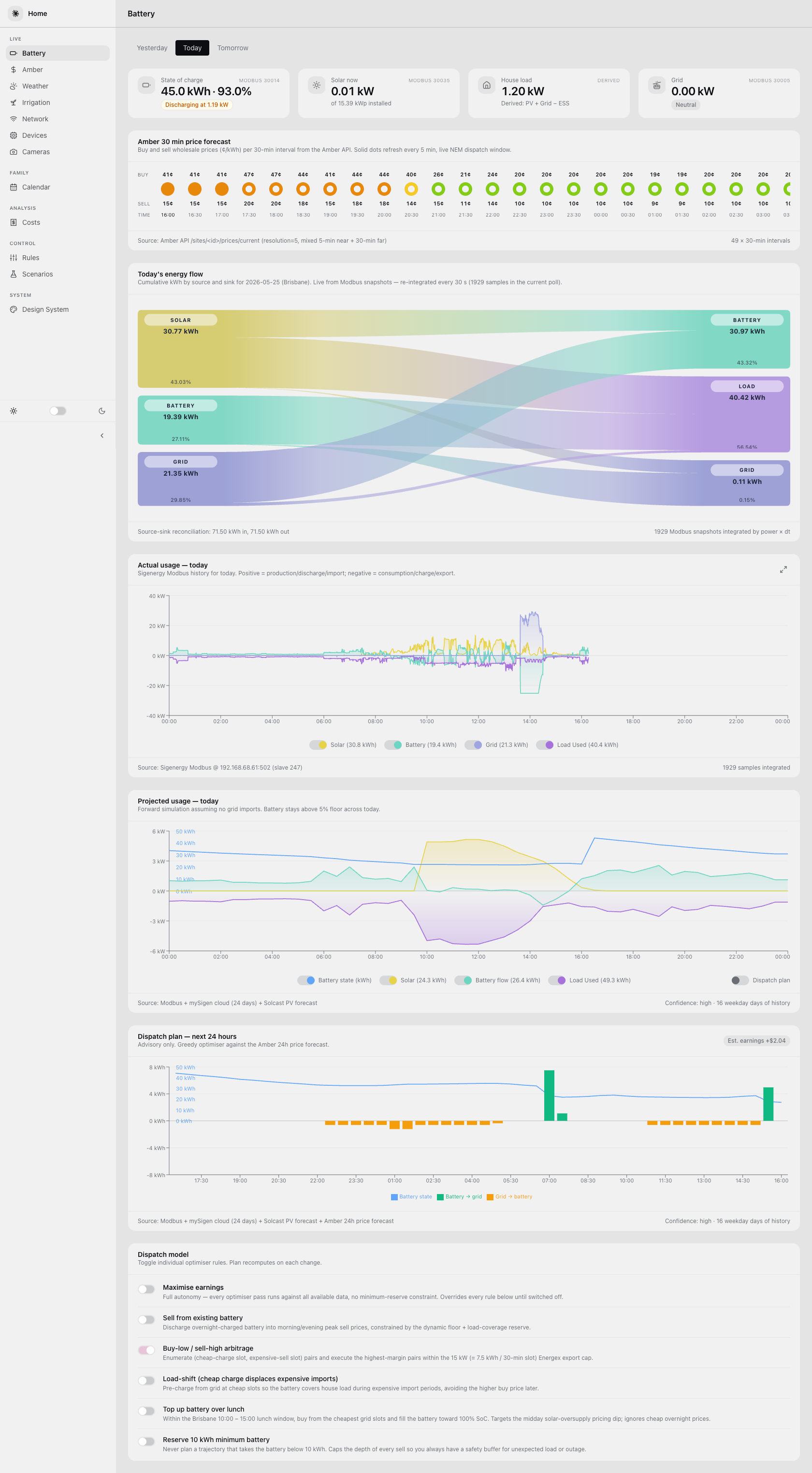Enable Reserve 10 kWh minimum battery
Viewport: 812px width, 1473px height.
point(146,1442)
